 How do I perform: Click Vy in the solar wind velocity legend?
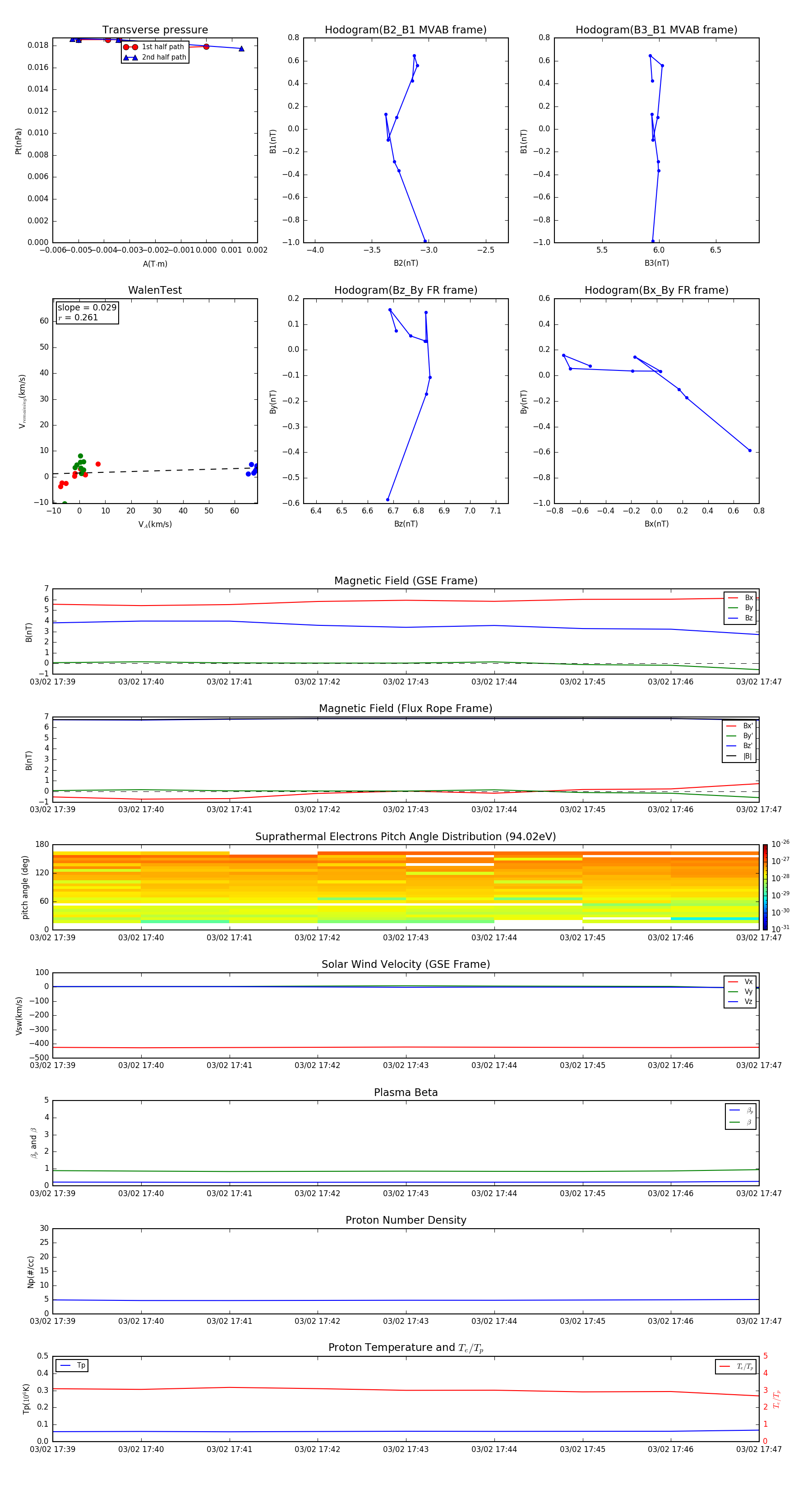click(740, 992)
